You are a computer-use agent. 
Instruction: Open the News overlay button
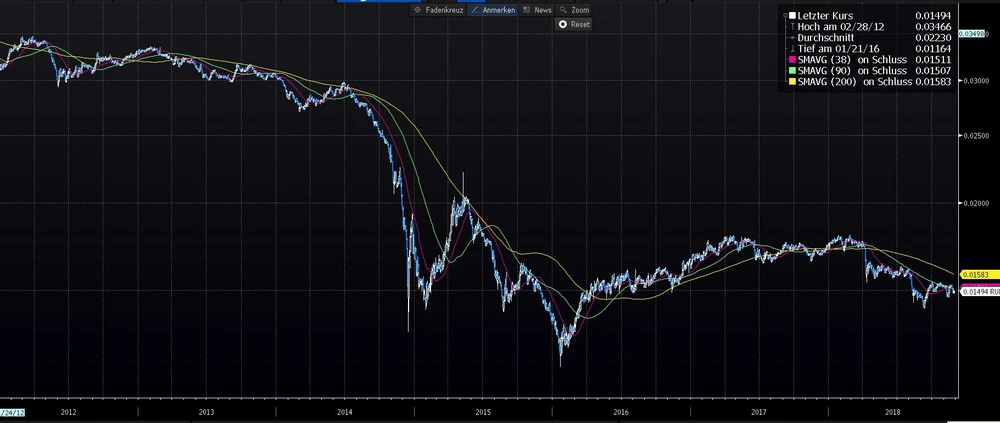tap(537, 9)
